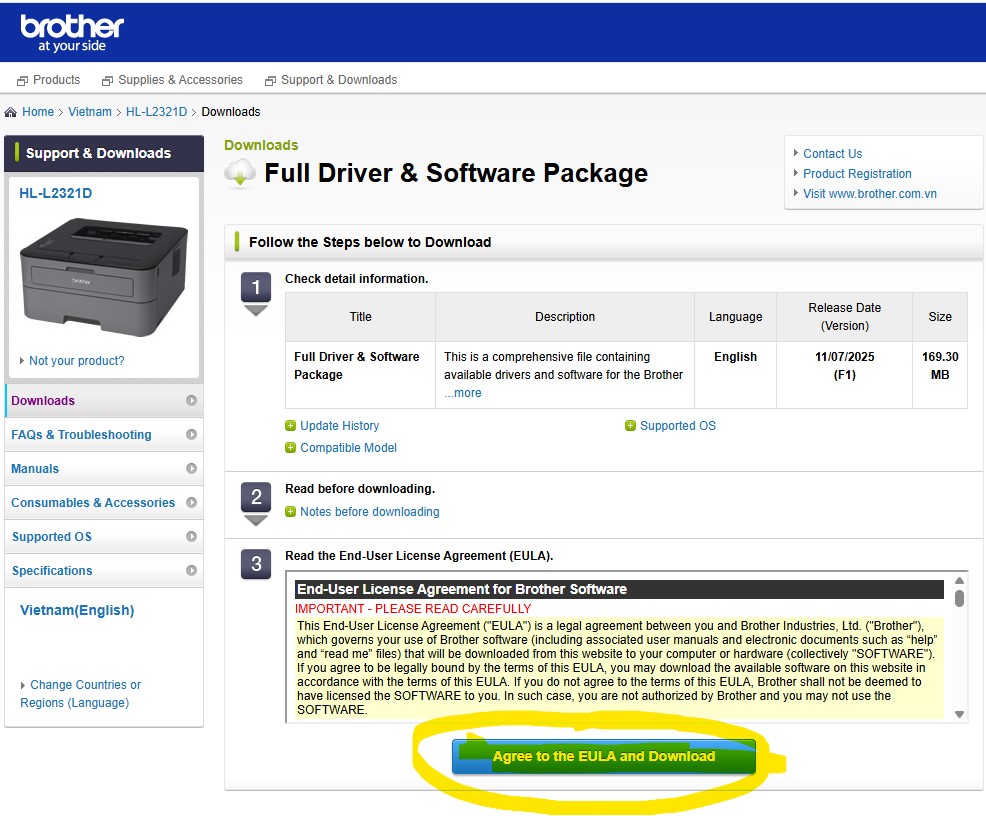Click the green plus icon beside Update History
The image size is (986, 816).
[291, 426]
